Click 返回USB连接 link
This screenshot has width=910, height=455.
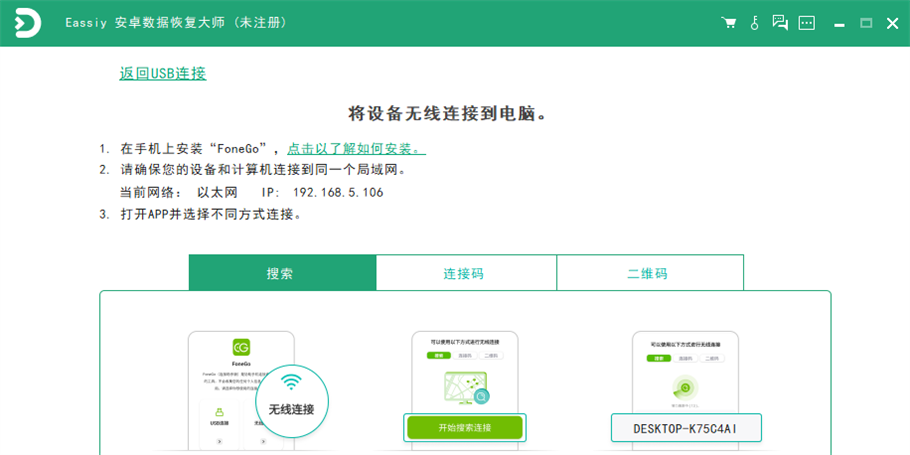[163, 73]
